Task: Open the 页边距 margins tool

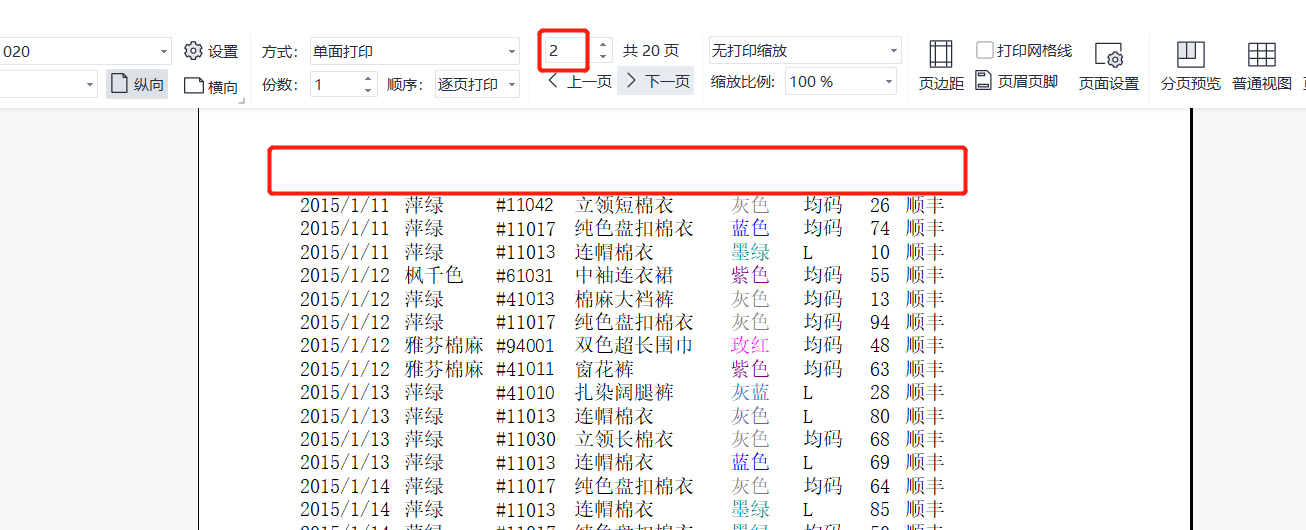Action: click(x=941, y=65)
